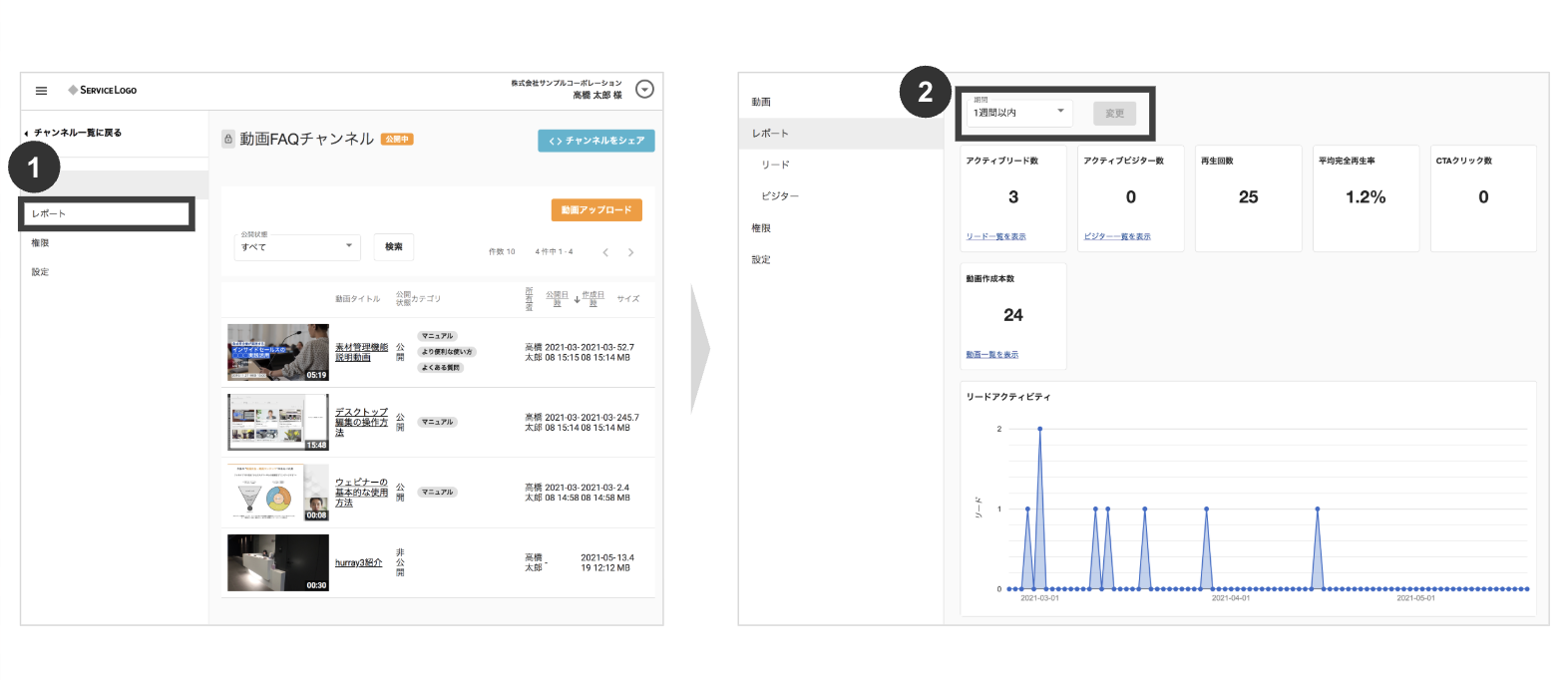Go to next page with right chevron

click(630, 252)
